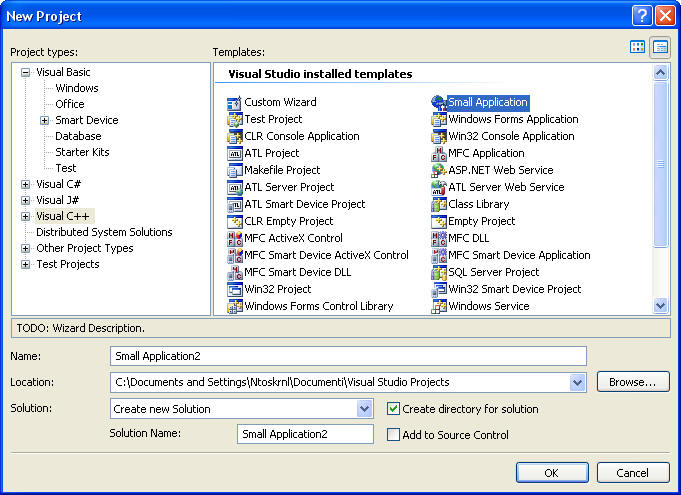Select MFC Smart Device Application icon
681x495 pixels.
point(439,255)
